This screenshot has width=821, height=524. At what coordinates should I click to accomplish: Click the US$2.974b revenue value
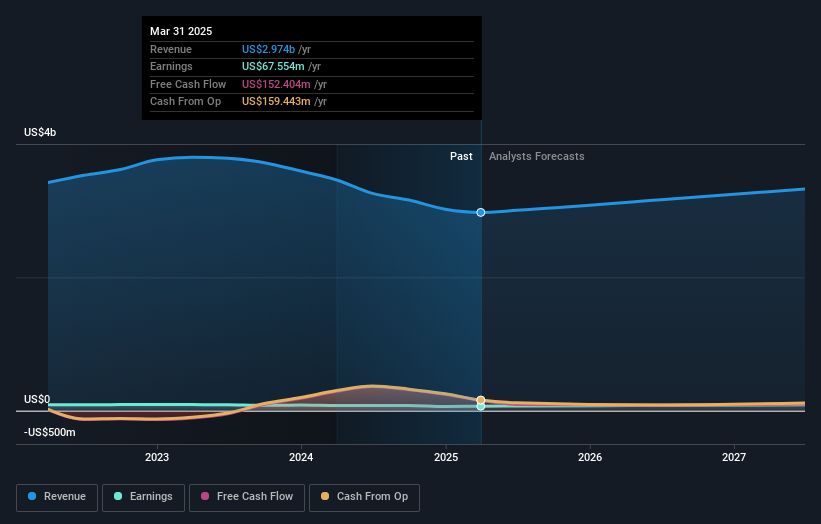pyautogui.click(x=268, y=49)
